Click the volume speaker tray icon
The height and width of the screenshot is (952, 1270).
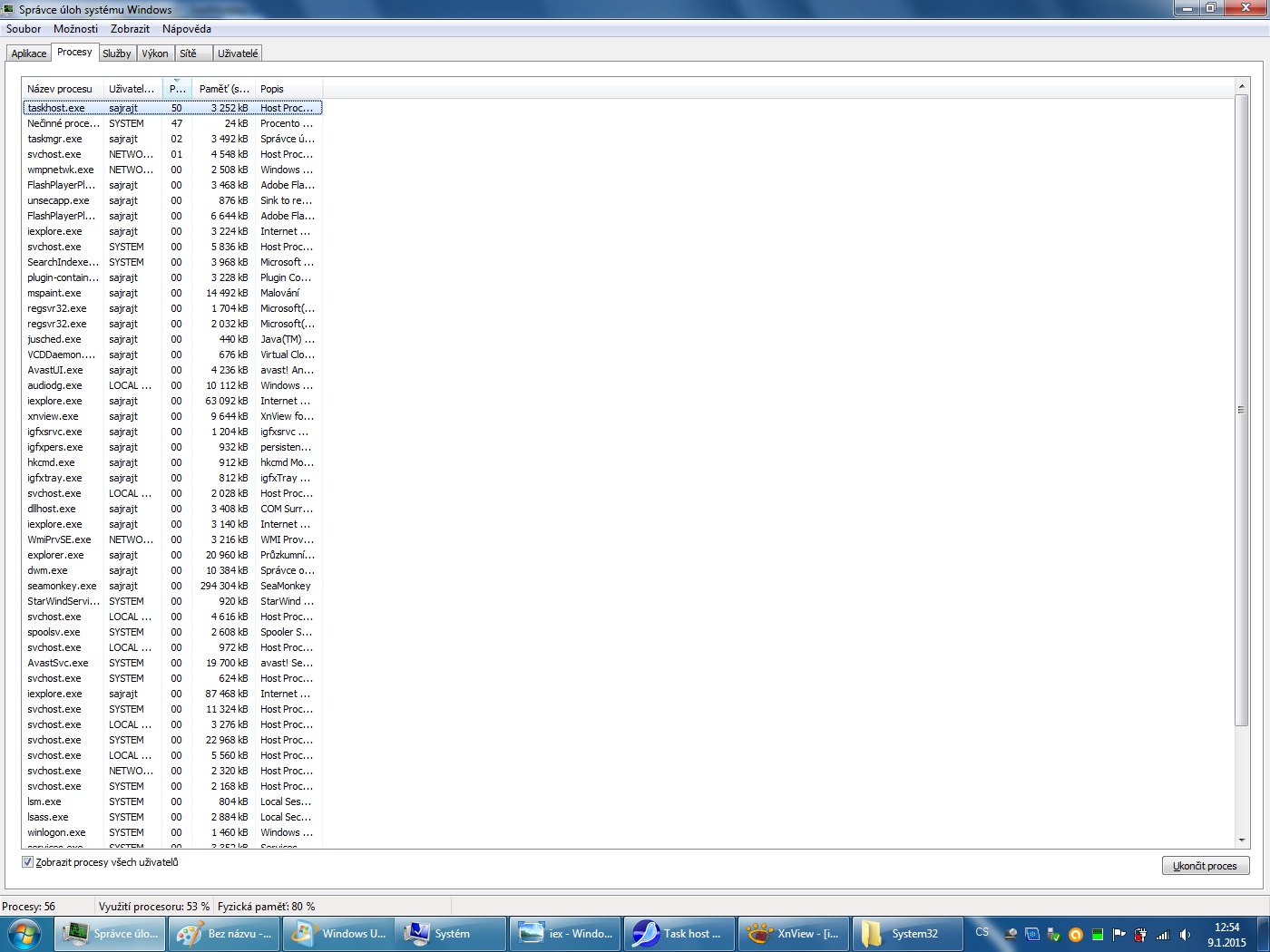1184,934
